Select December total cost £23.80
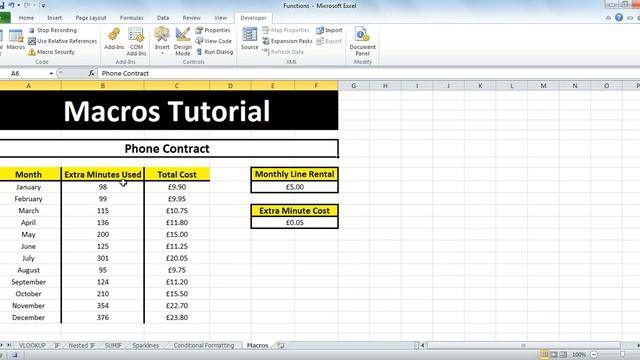The width and height of the screenshot is (640, 360). click(x=177, y=317)
